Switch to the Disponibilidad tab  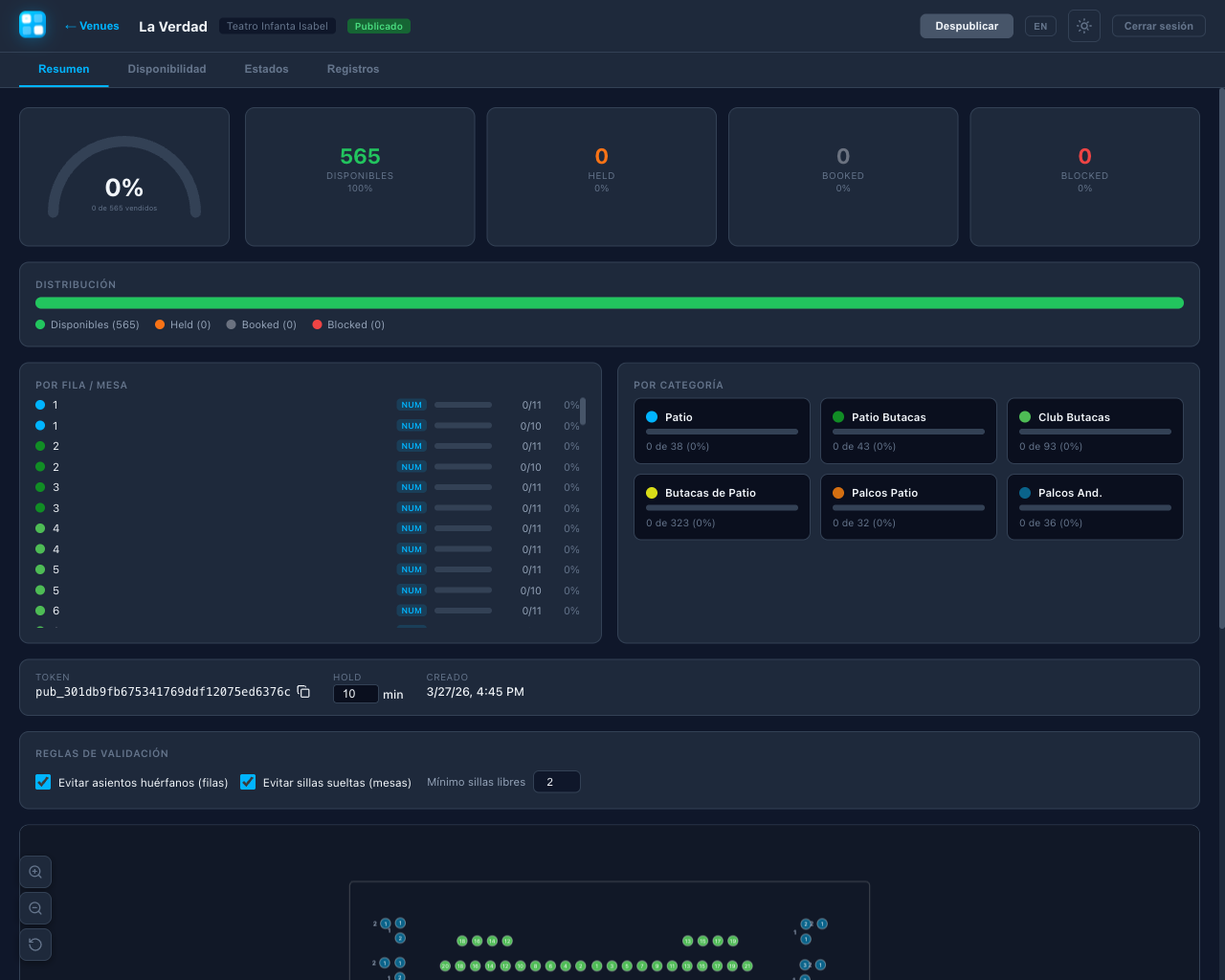pos(167,69)
